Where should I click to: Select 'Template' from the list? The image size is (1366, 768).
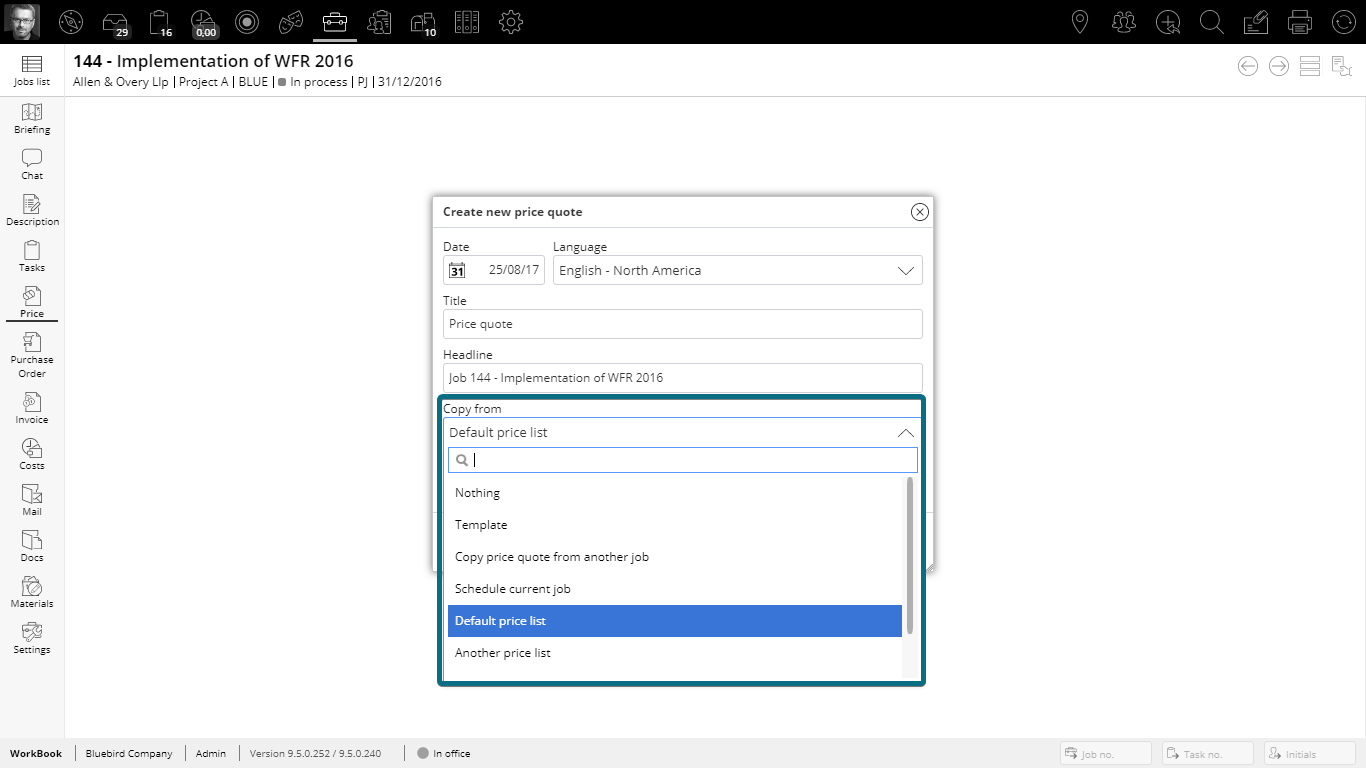481,525
